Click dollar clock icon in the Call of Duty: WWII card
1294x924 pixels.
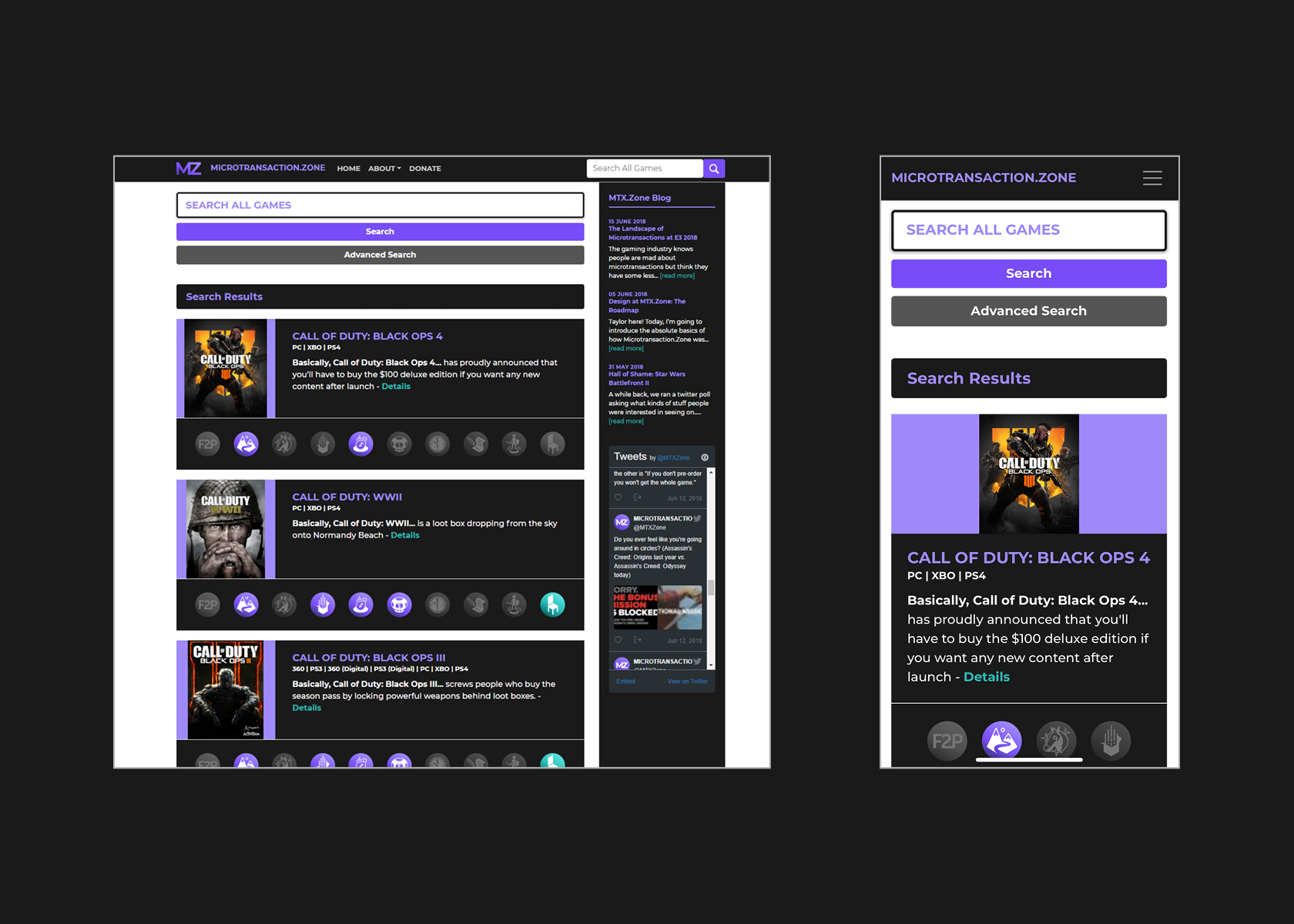[x=437, y=604]
